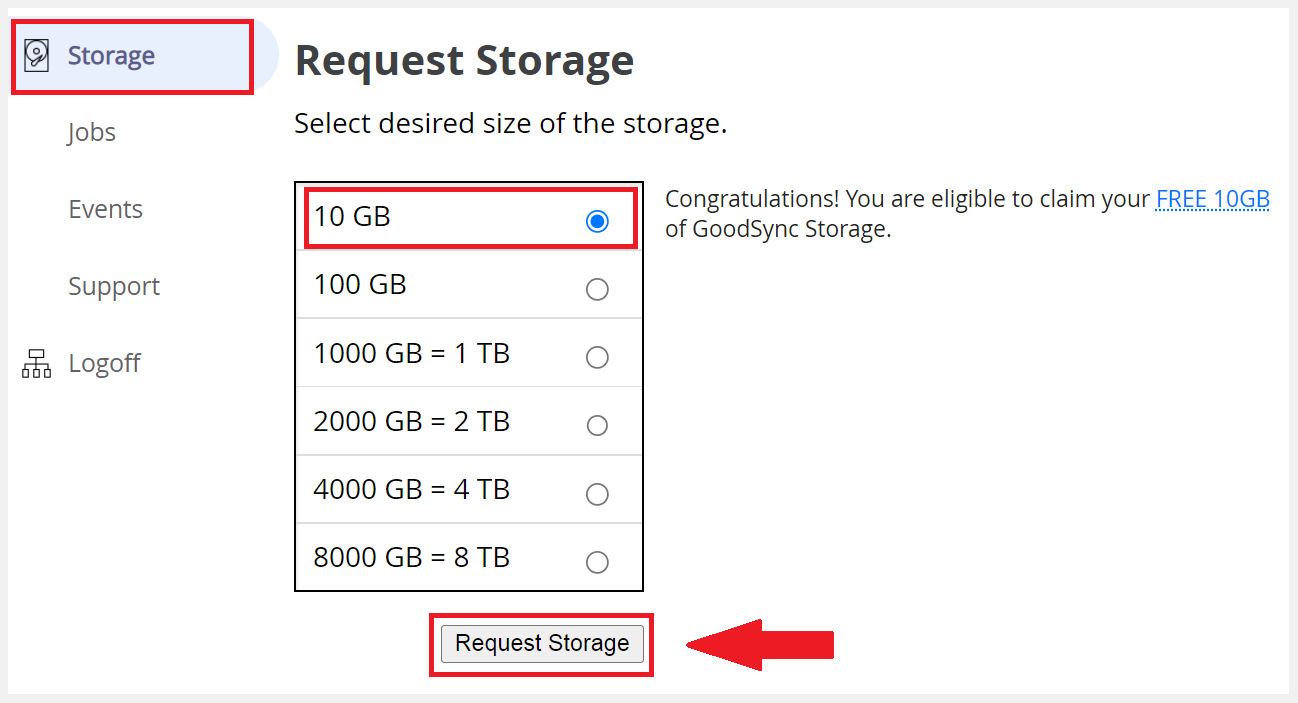Click the Storage hard disk icon
1298x703 pixels.
pyautogui.click(x=36, y=55)
